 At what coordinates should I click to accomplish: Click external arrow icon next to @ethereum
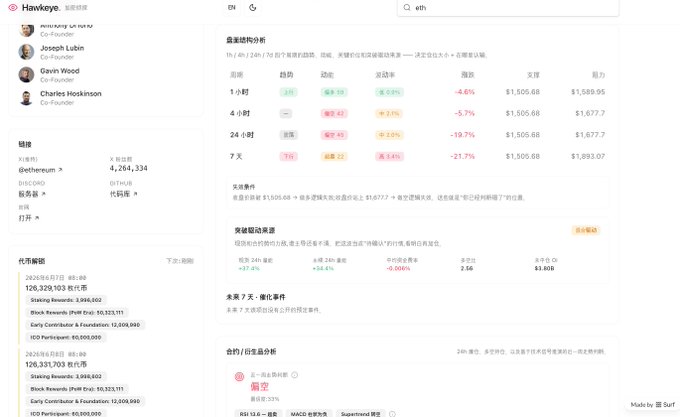[60, 170]
